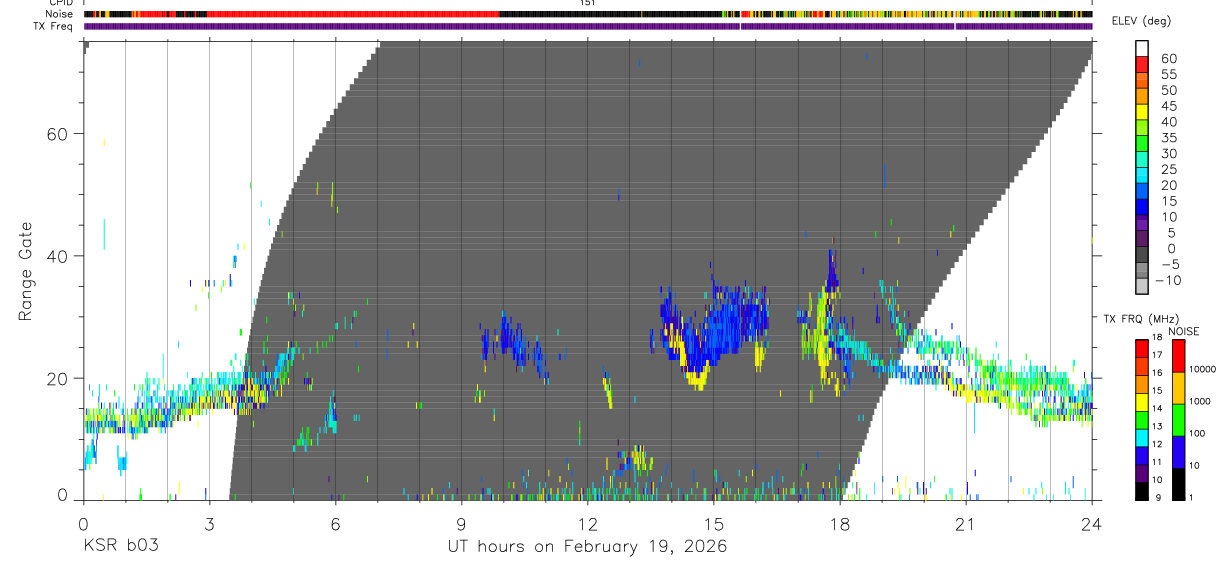Click the 'TX Freq' strip label at top left

54,26
